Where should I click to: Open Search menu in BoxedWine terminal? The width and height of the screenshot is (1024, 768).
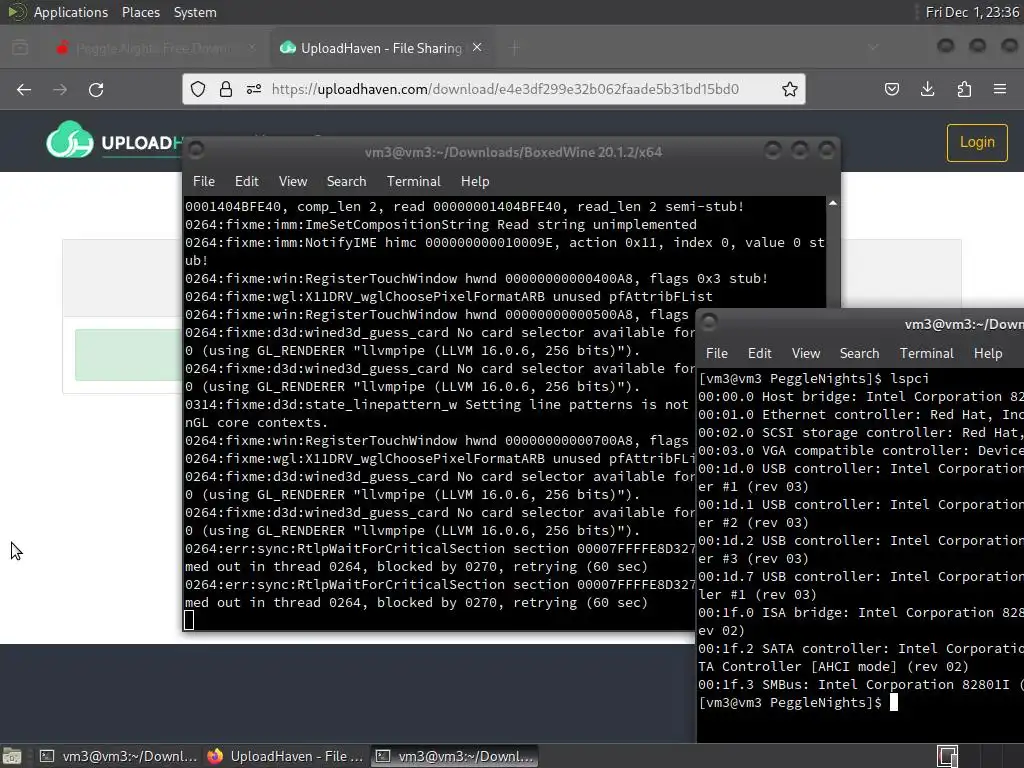point(346,182)
